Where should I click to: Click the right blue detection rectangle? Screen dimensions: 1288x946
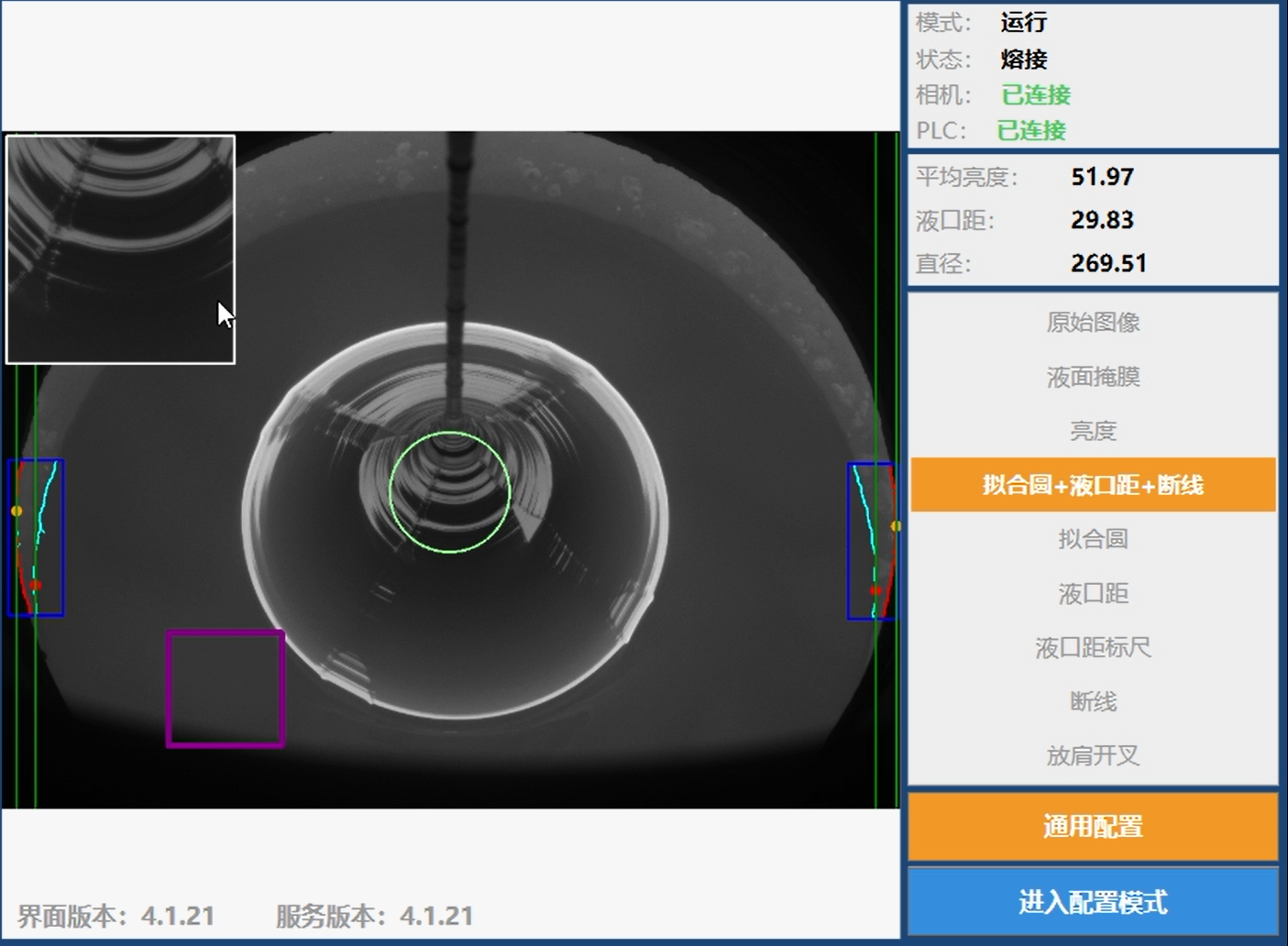pos(870,541)
